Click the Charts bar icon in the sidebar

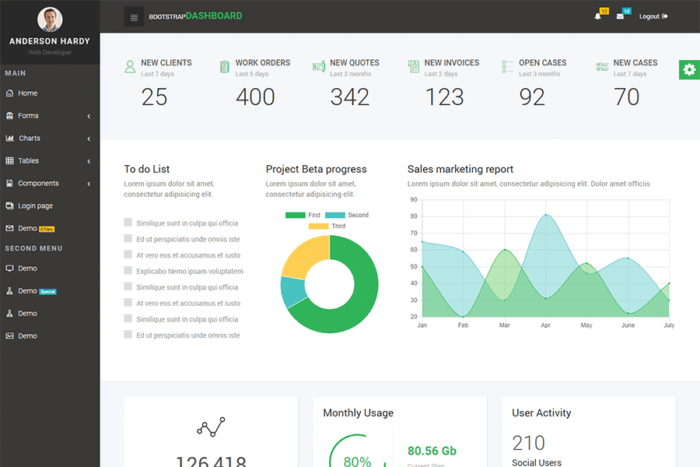click(9, 138)
